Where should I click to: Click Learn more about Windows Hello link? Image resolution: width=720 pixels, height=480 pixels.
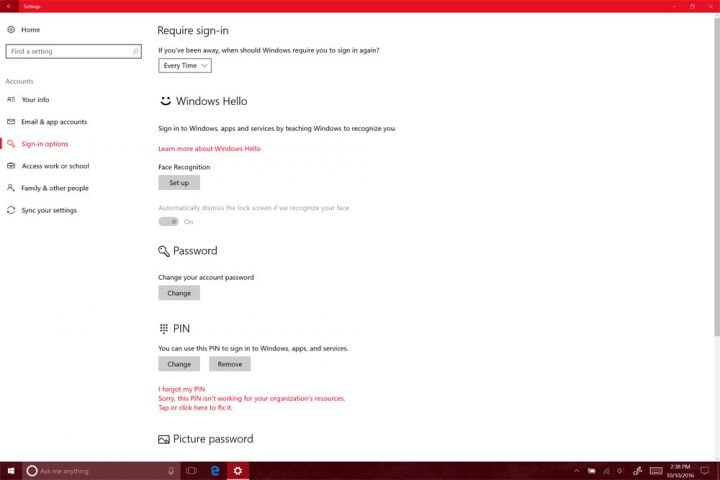(x=209, y=148)
